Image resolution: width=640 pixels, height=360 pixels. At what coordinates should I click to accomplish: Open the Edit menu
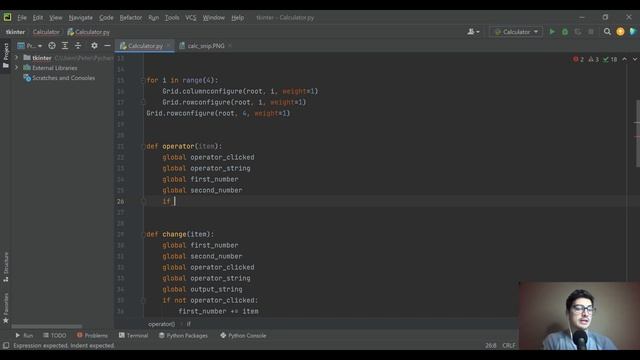[38, 18]
